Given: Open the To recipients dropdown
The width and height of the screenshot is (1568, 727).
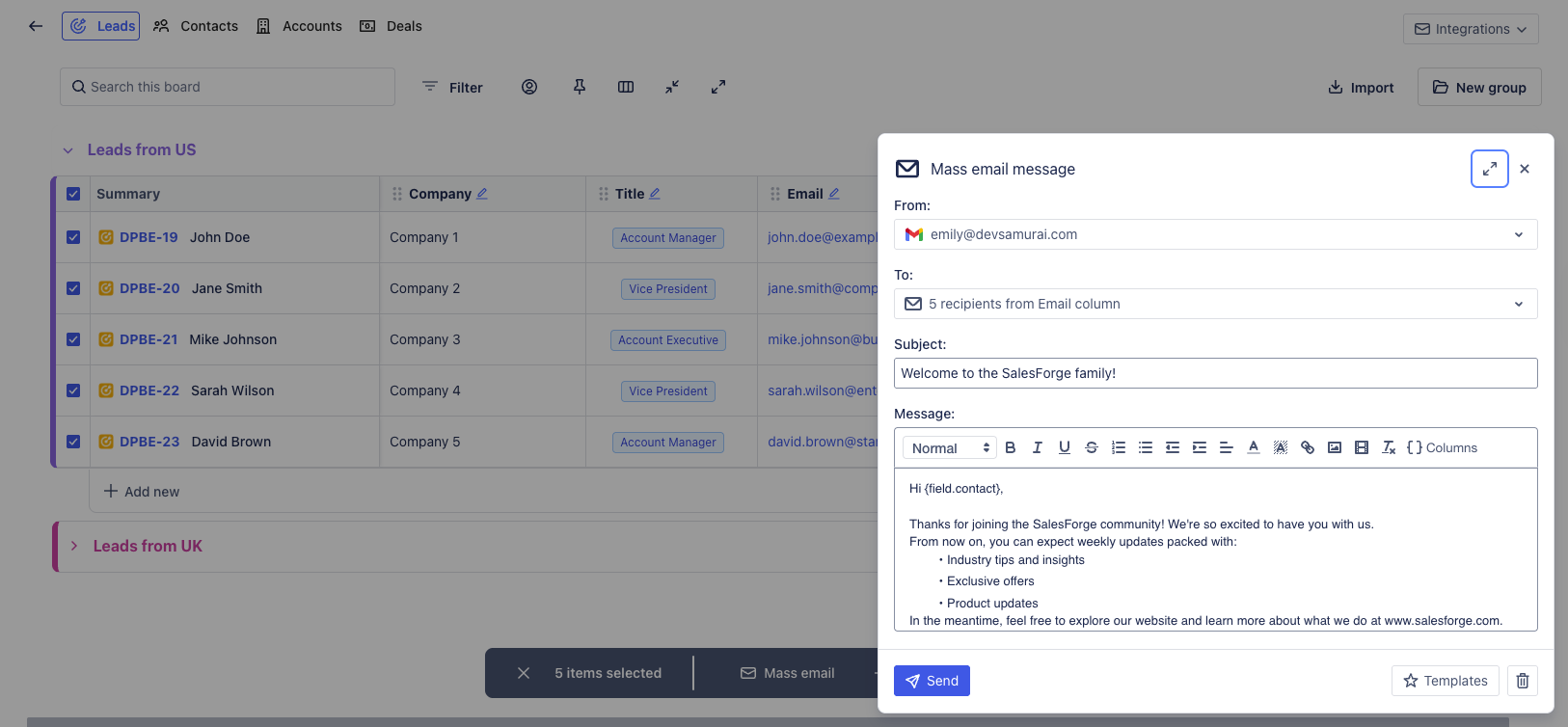Looking at the screenshot, I should [x=1215, y=304].
